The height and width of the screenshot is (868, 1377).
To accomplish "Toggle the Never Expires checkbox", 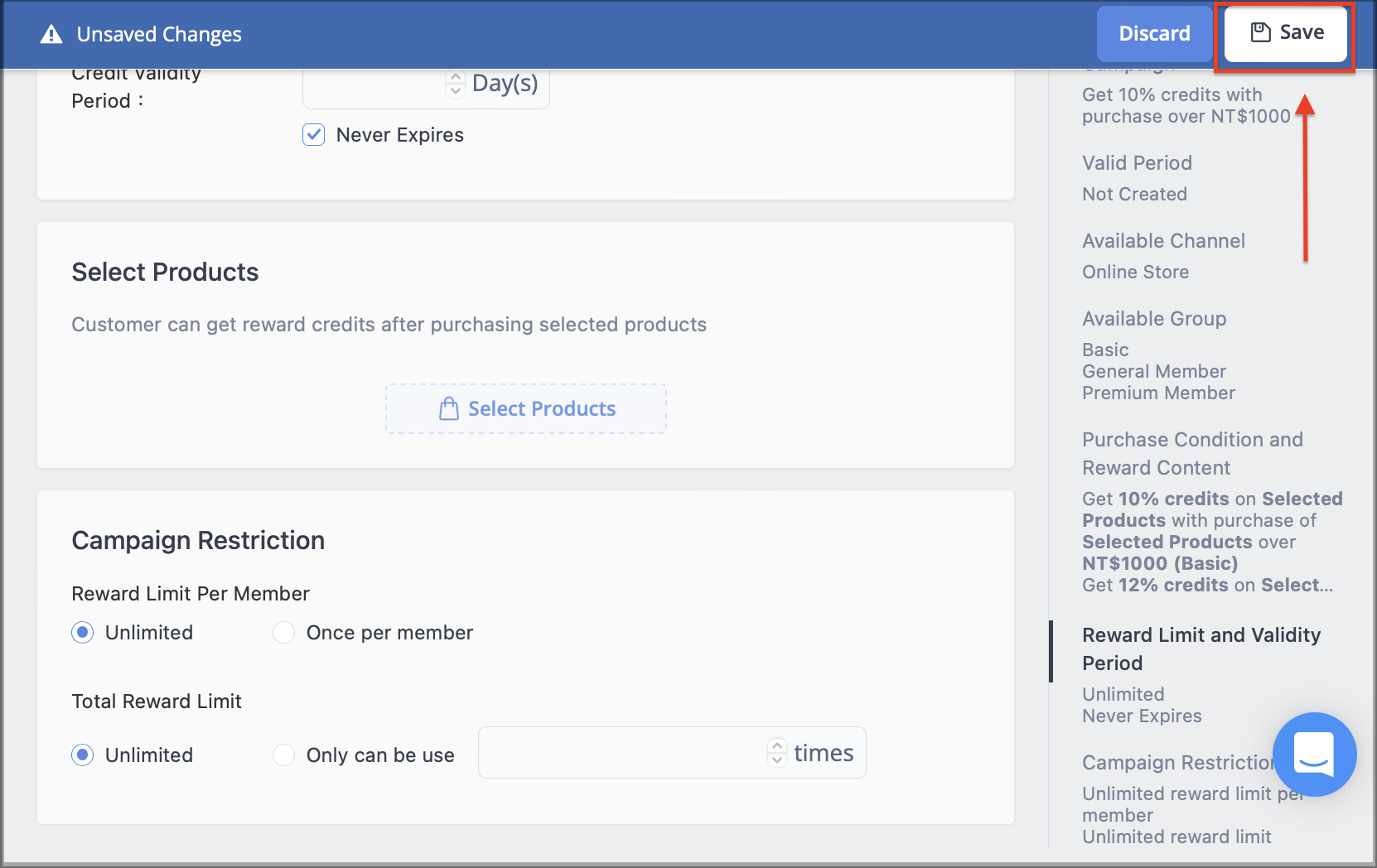I will tap(313, 135).
